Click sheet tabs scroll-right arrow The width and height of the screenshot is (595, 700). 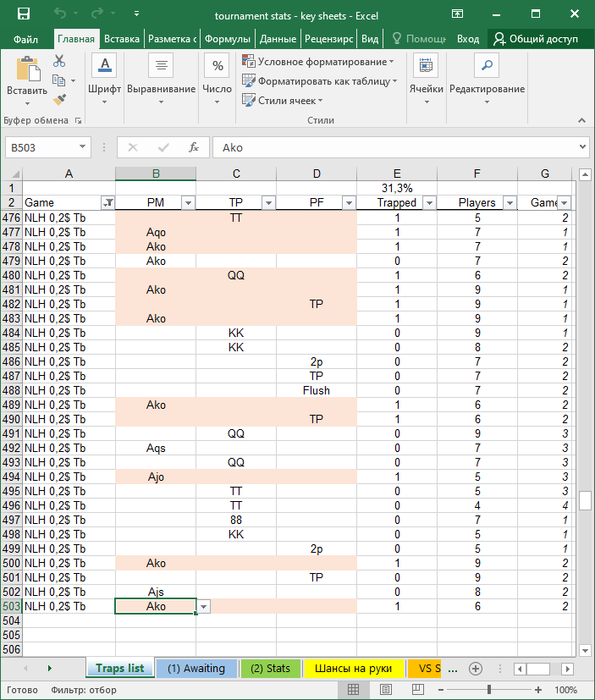[50, 668]
